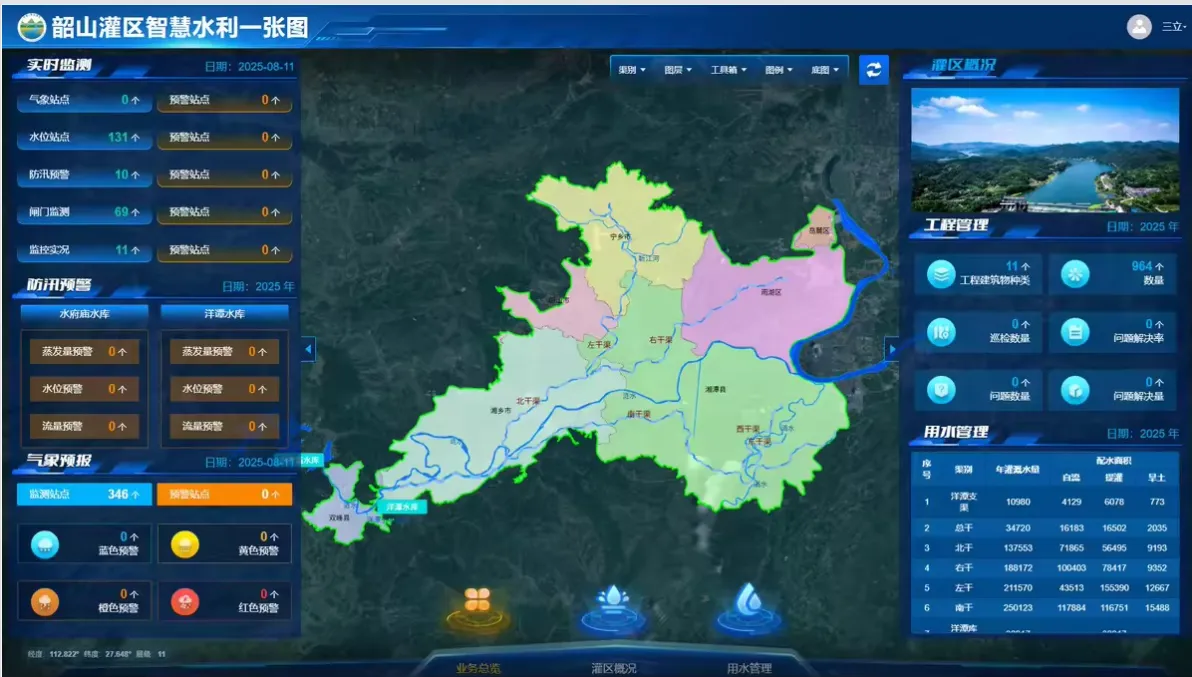Click the 北干 row in 用水管理 table
The width and height of the screenshot is (1192, 677).
tap(1045, 548)
